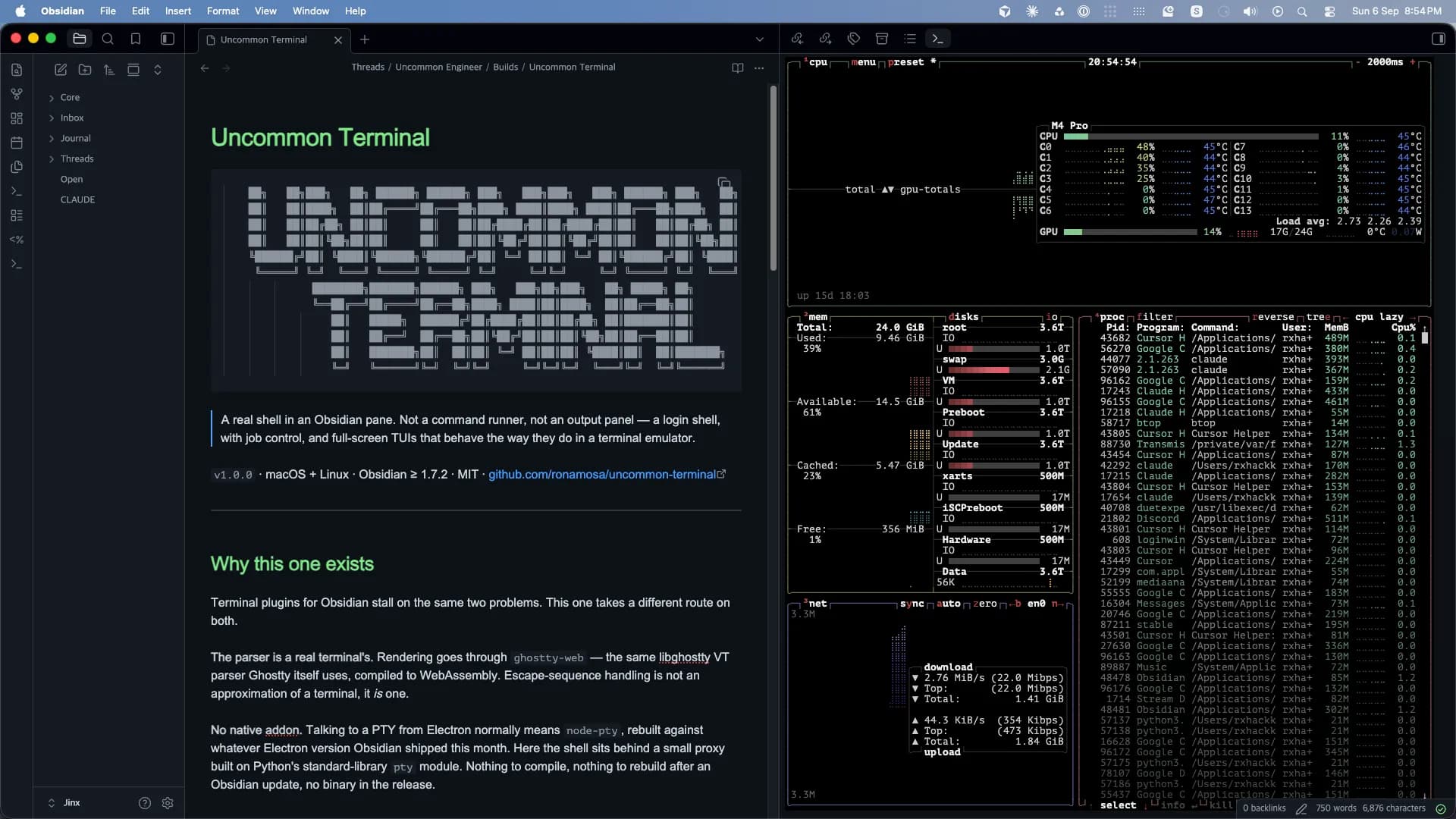
Task: Click the note's vertical scrollbar
Action: (x=773, y=178)
